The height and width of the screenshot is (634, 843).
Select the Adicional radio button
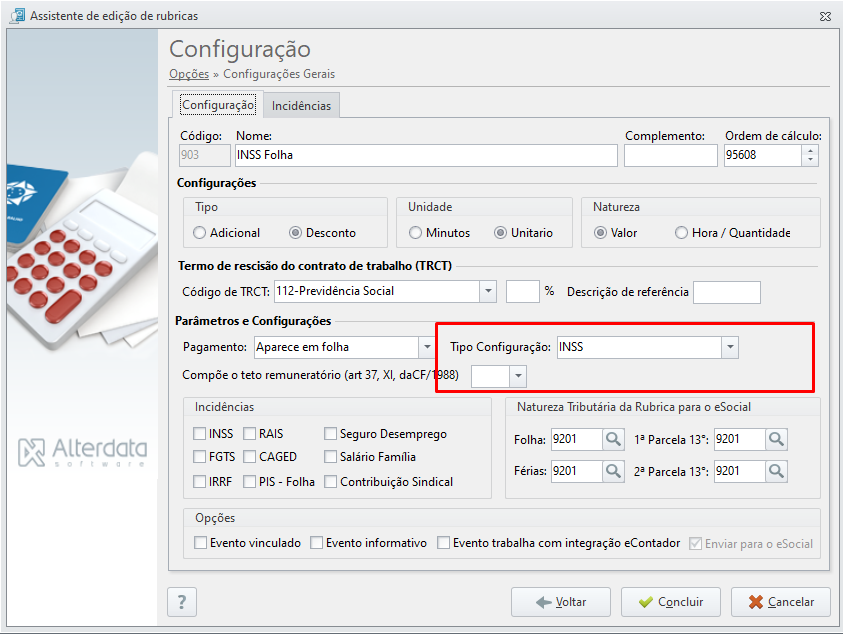[199, 233]
